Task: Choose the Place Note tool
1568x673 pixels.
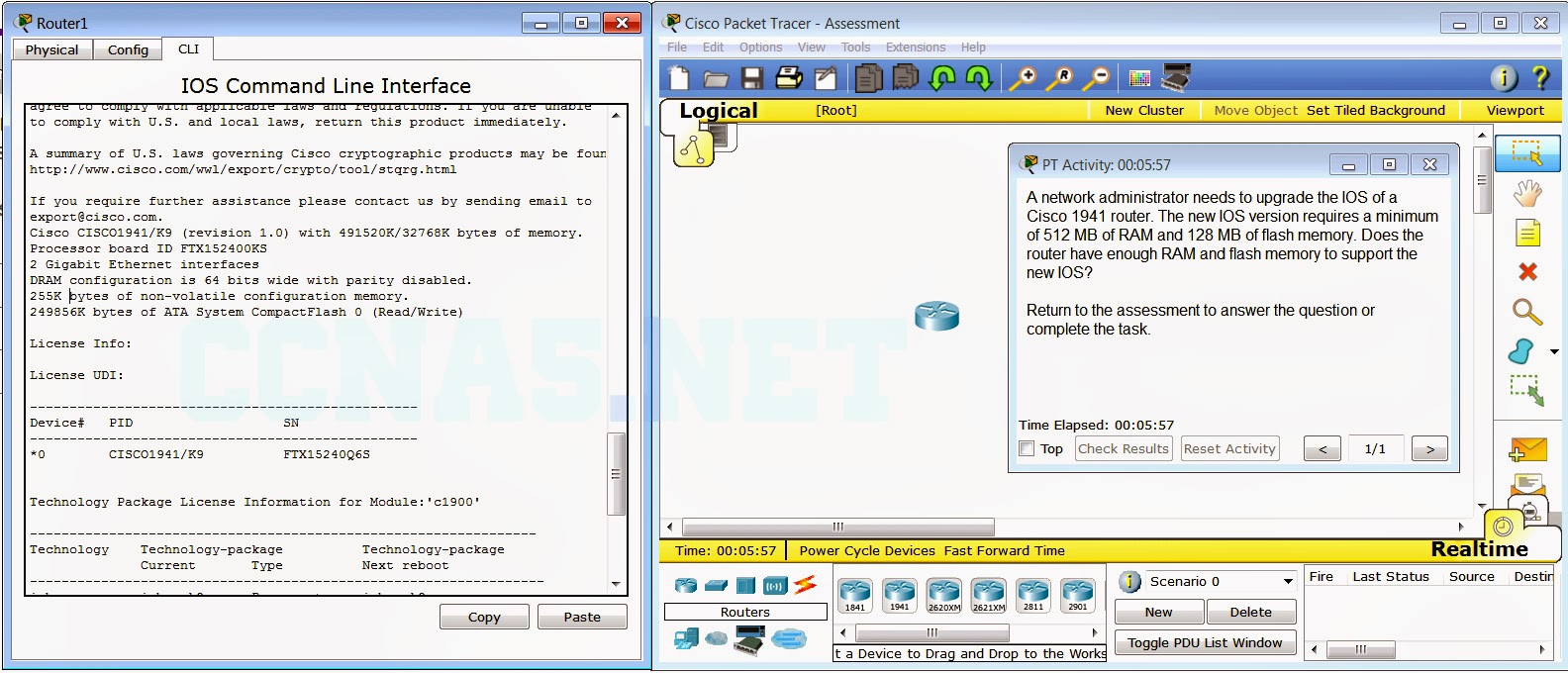Action: pos(1527,234)
